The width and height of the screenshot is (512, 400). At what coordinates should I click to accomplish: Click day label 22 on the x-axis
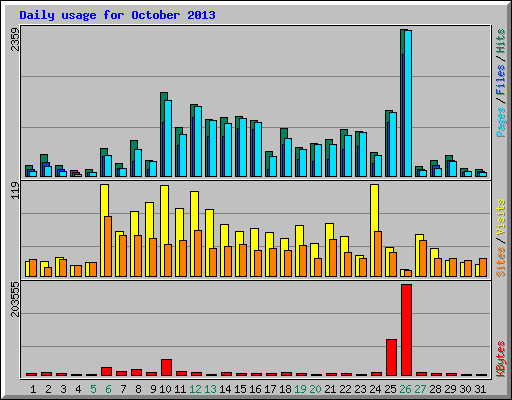coord(345,389)
